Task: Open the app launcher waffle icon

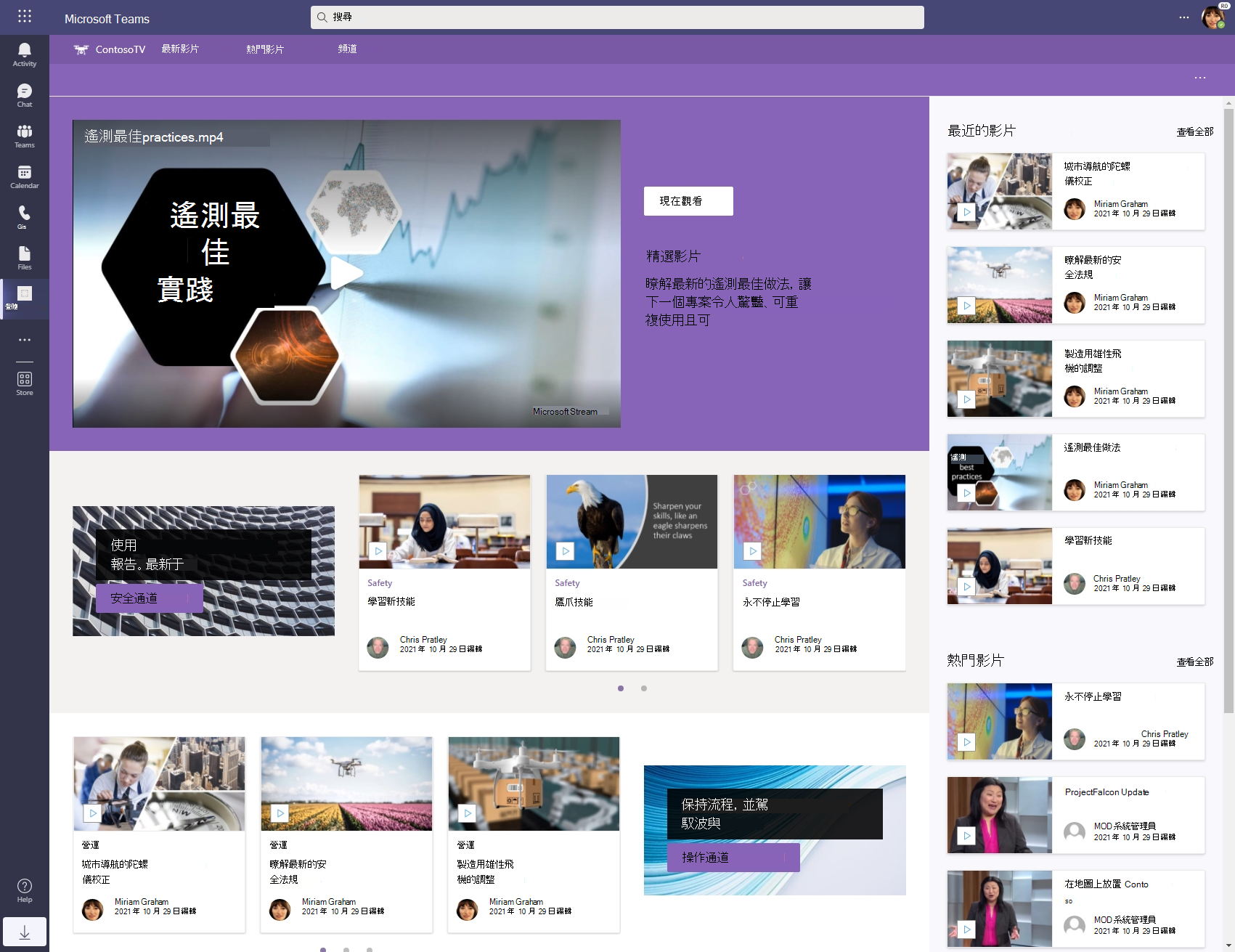Action: point(24,16)
